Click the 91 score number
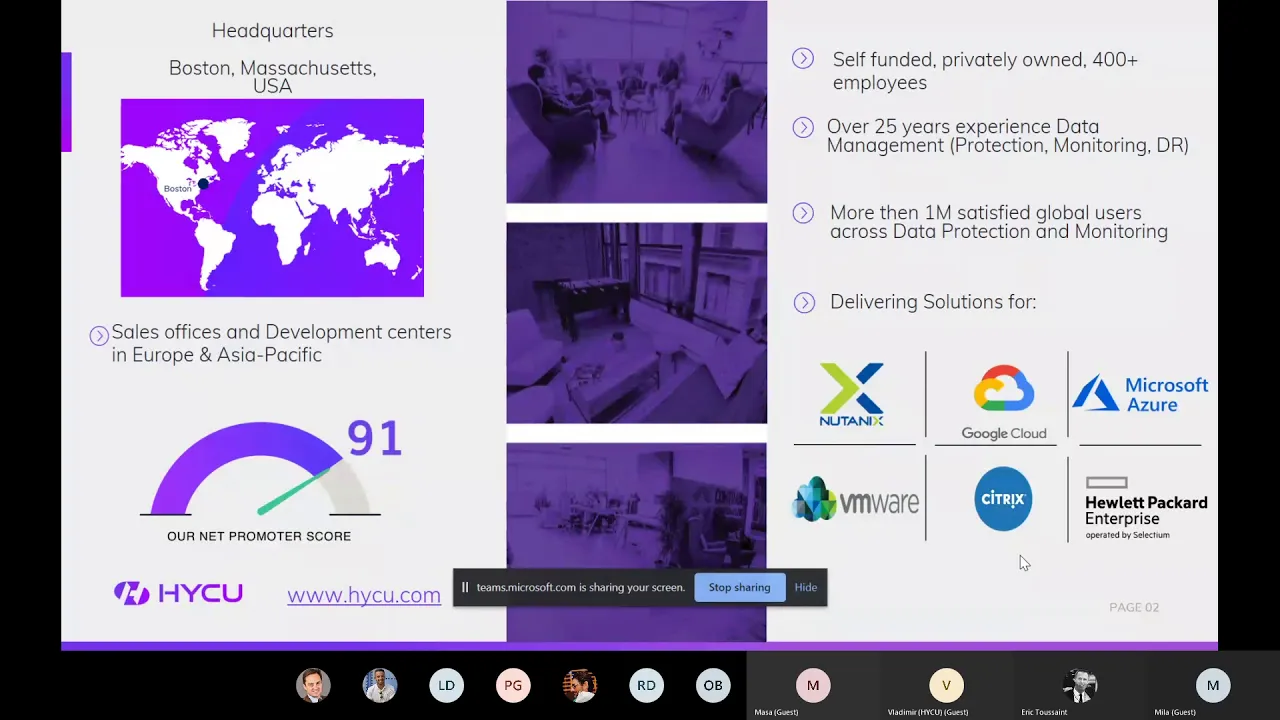Image resolution: width=1280 pixels, height=720 pixels. pos(374,438)
